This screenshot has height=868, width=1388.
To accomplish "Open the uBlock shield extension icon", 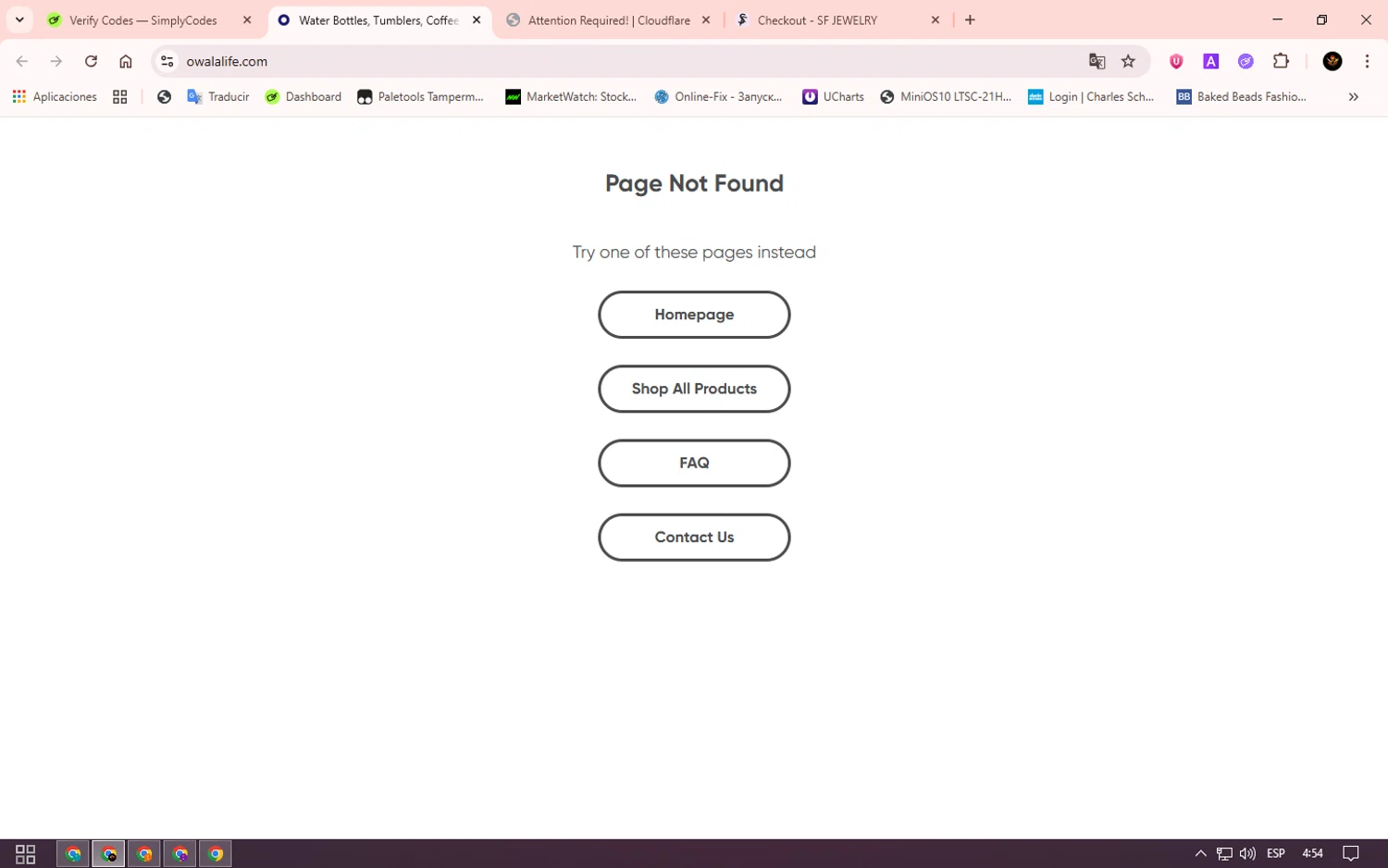I will click(x=1176, y=61).
